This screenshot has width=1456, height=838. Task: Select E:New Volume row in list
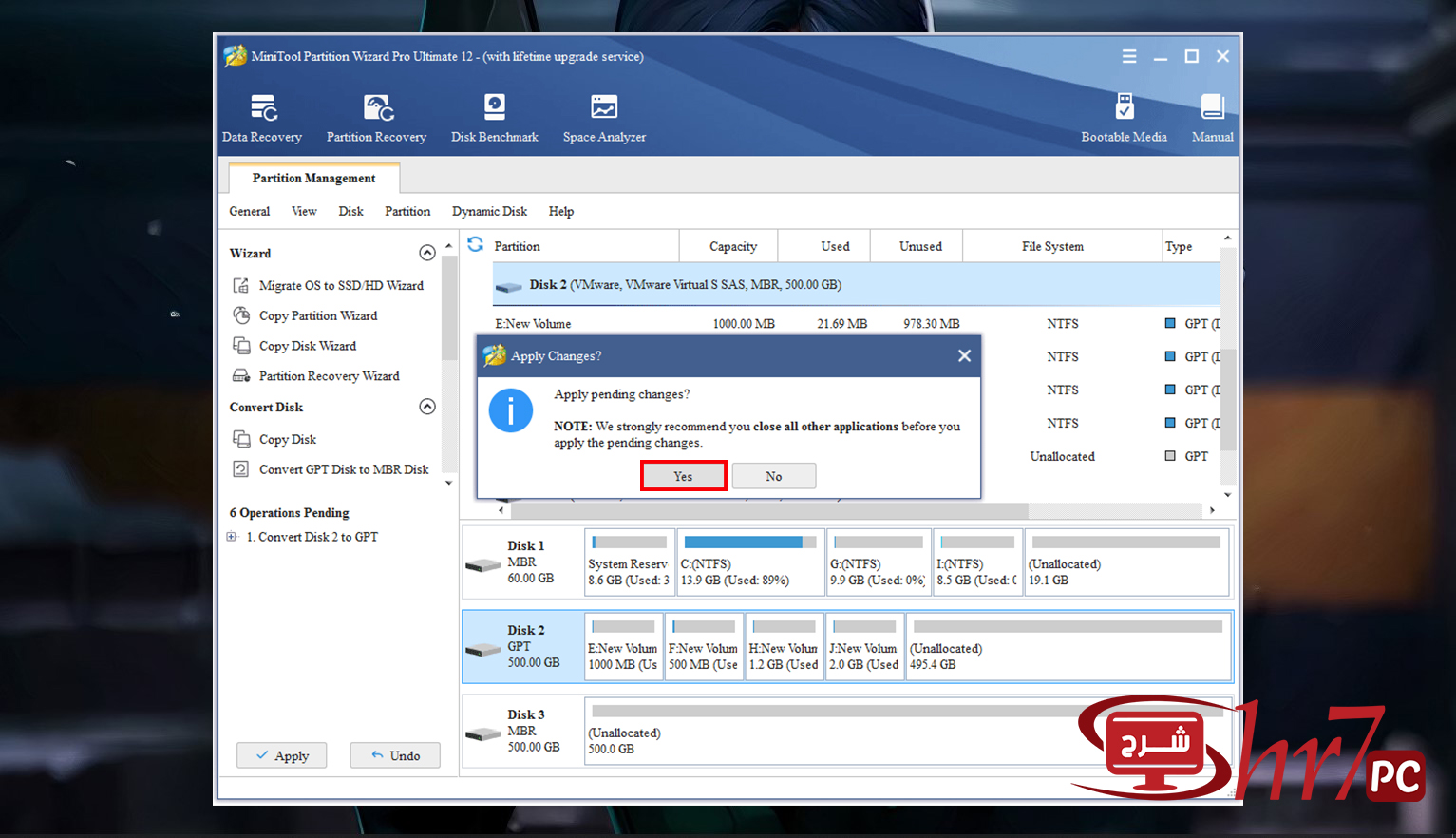click(856, 324)
